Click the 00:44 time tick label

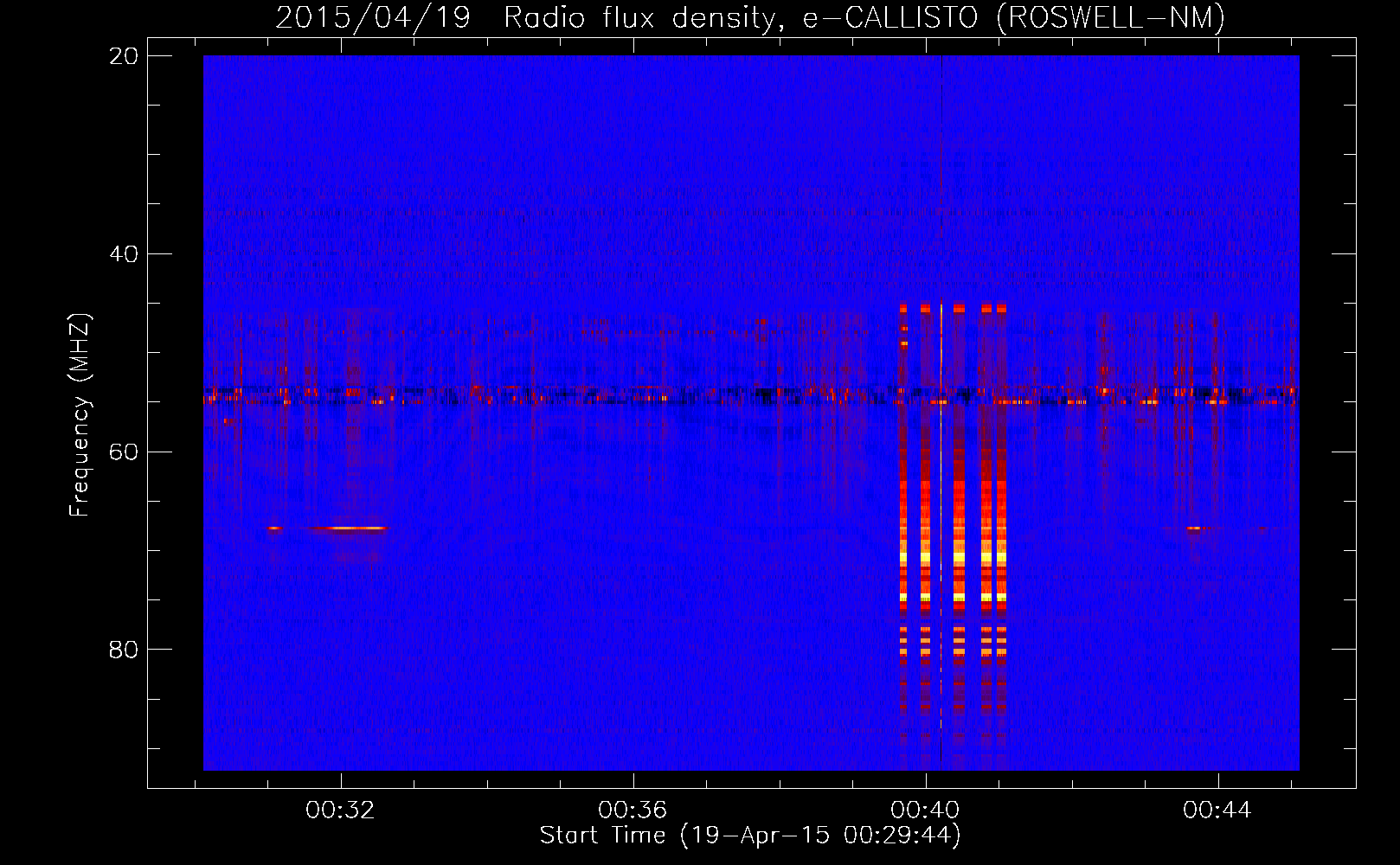pos(1217,811)
